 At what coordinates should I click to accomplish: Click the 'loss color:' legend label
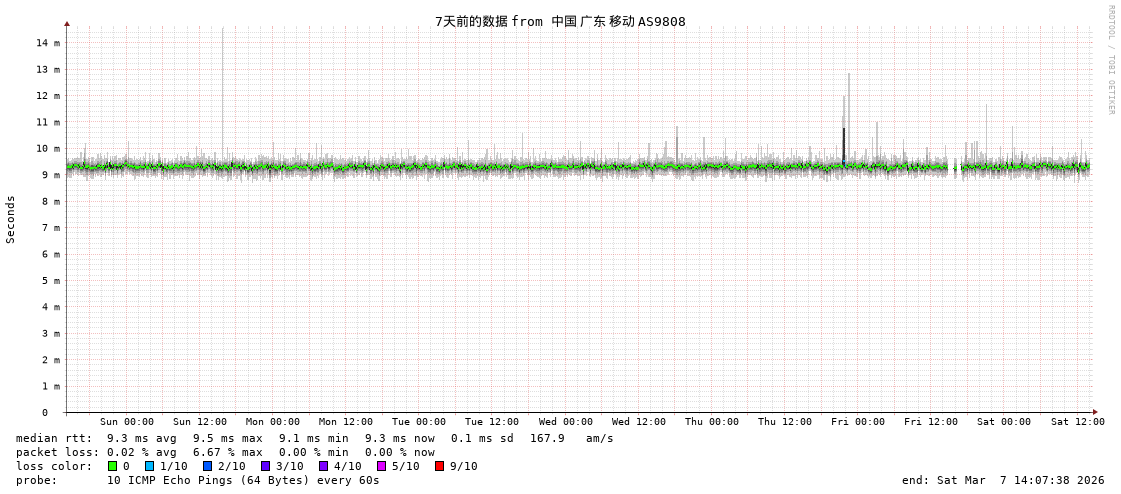coord(54,466)
